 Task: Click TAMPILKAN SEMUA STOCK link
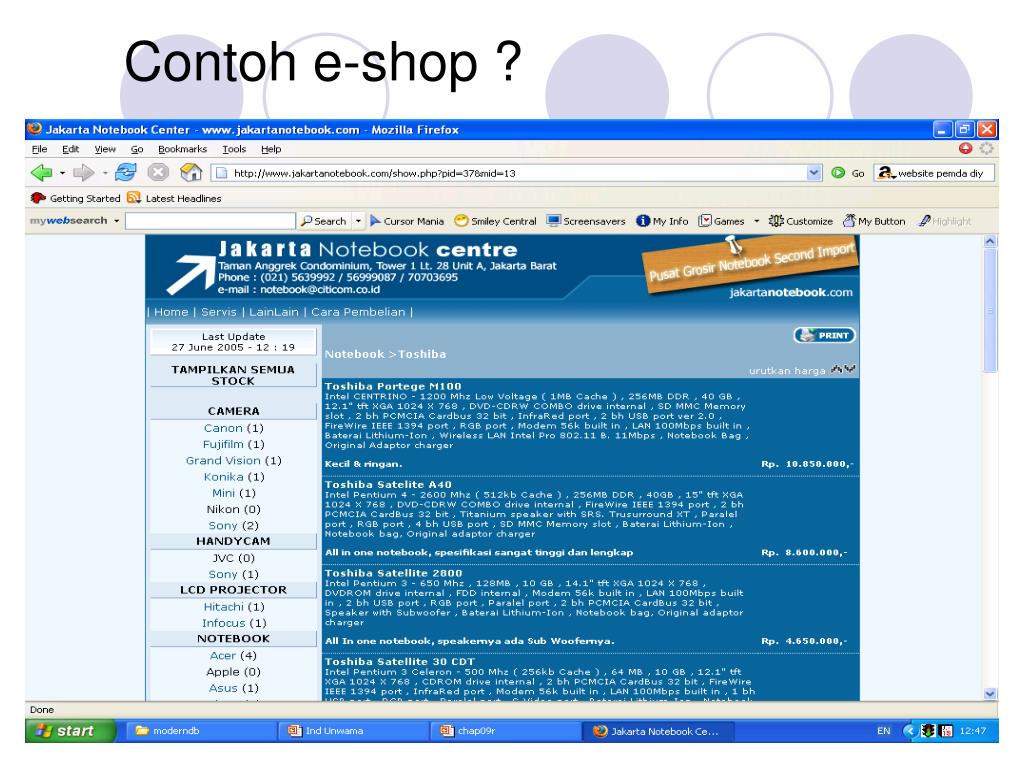tap(233, 375)
